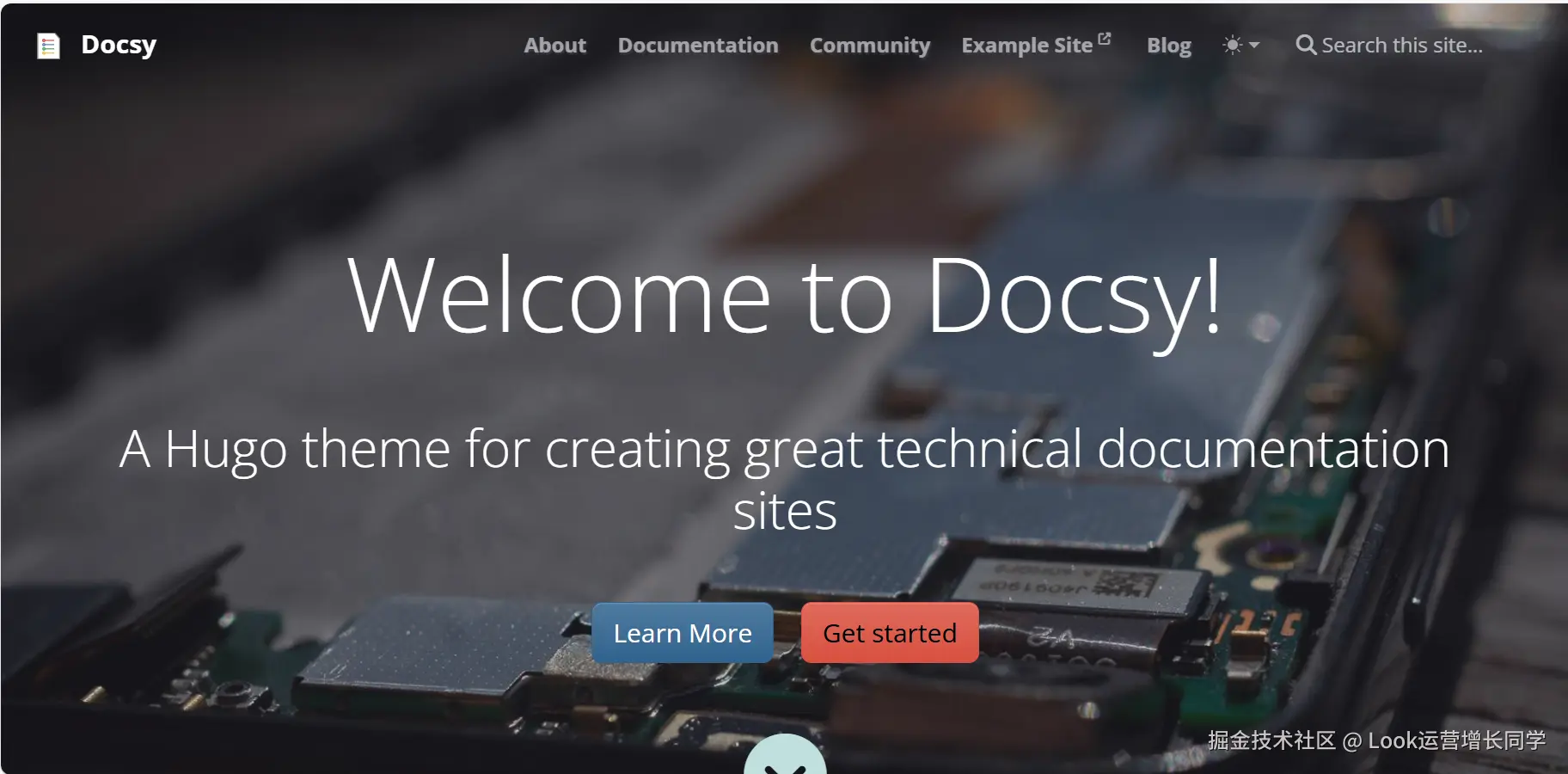Visit the Example Site link
Screen dimensions: 1568x774
click(1037, 45)
